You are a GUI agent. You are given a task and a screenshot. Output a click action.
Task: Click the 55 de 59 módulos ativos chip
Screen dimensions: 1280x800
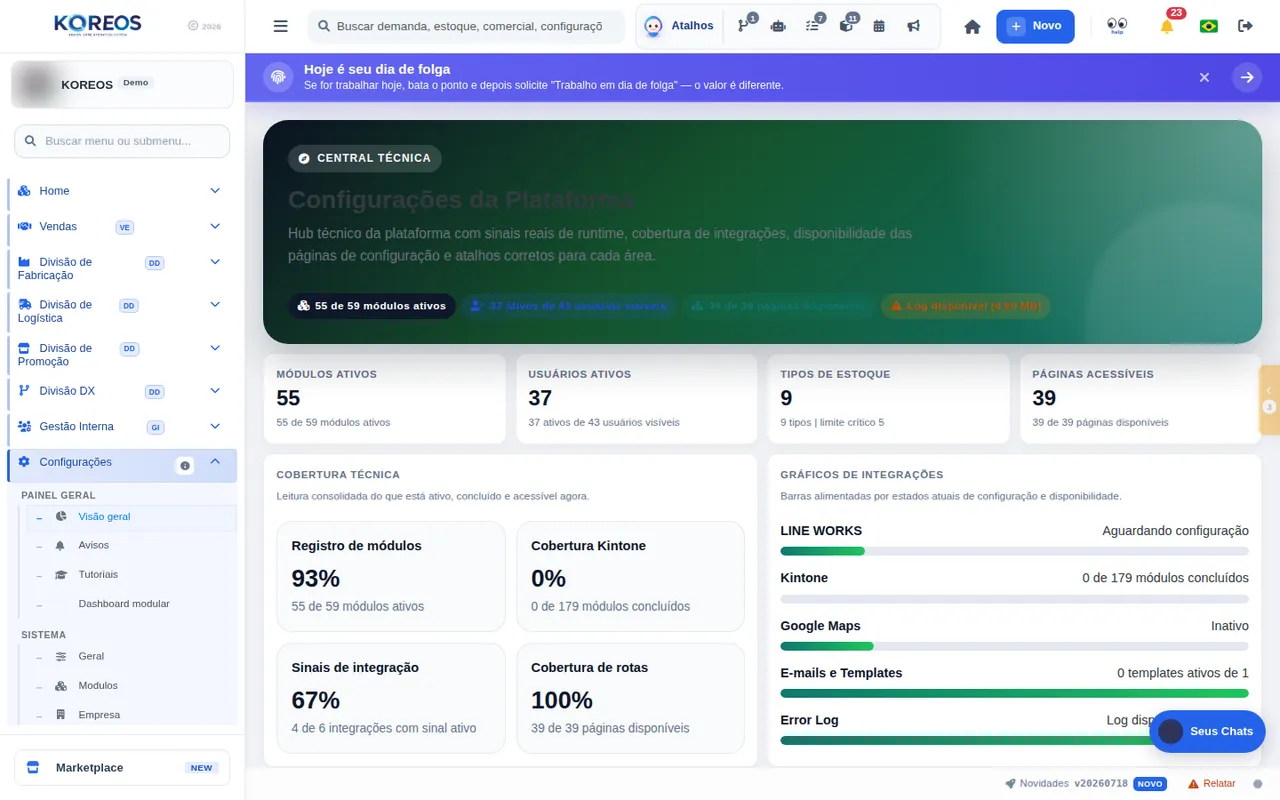pos(372,306)
